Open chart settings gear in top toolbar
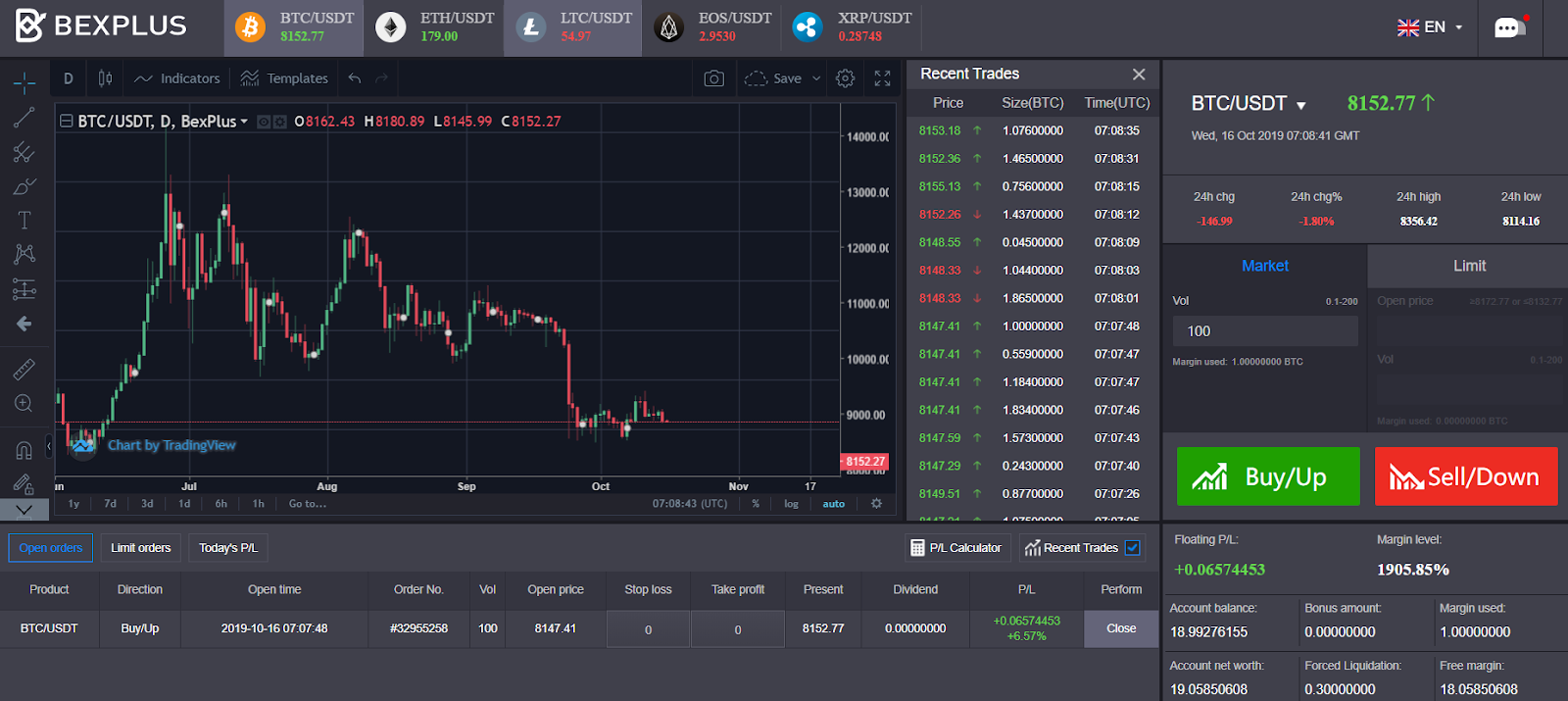The width and height of the screenshot is (1568, 701). pos(846,78)
